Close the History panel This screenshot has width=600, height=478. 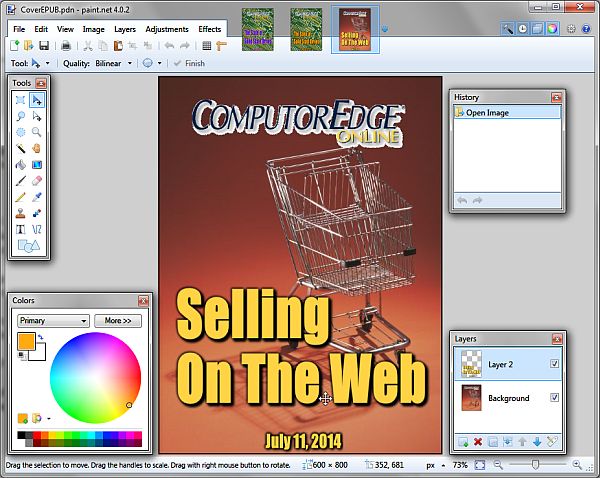tap(556, 97)
